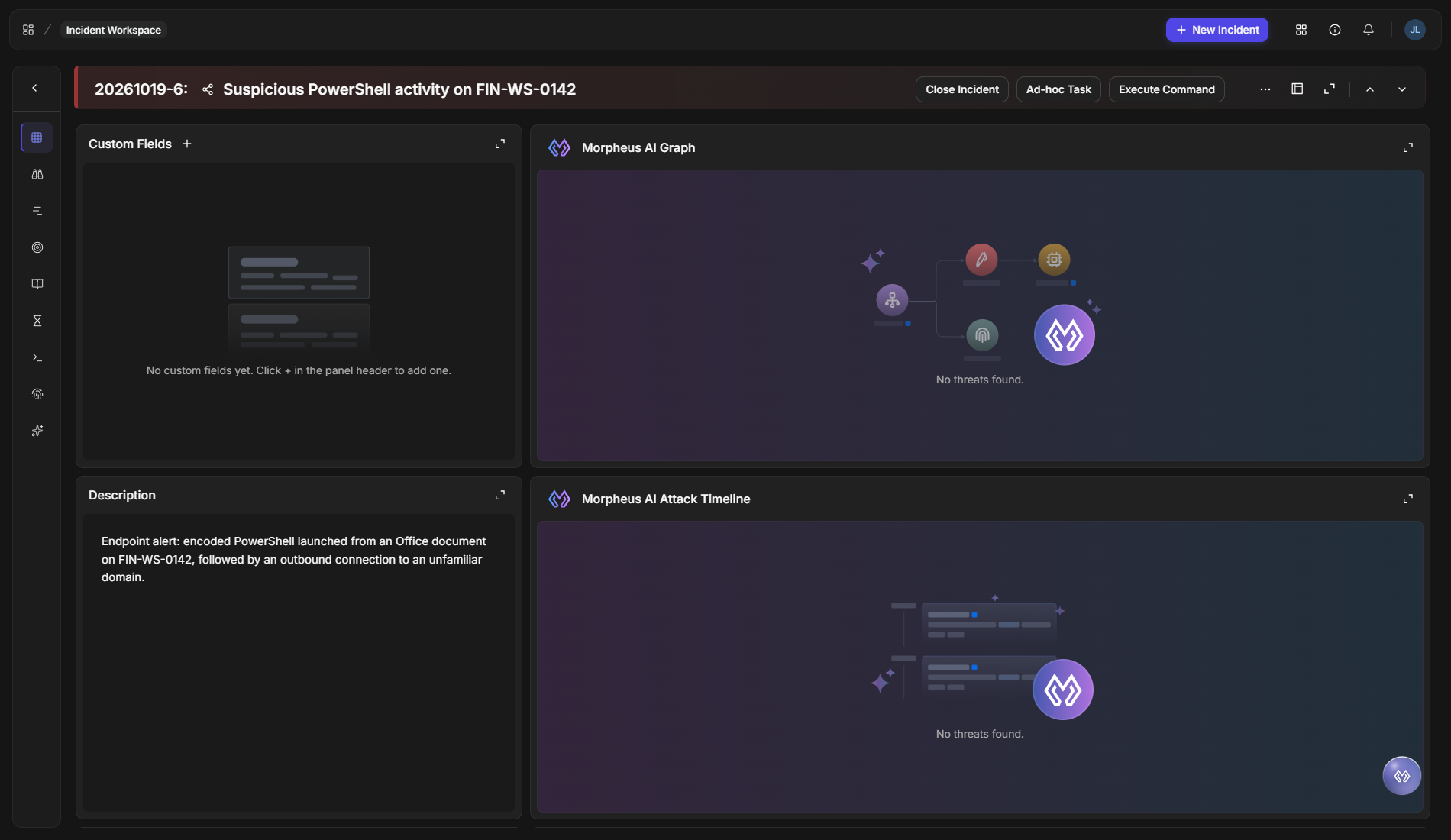
Task: Open notifications bell
Action: click(1369, 30)
